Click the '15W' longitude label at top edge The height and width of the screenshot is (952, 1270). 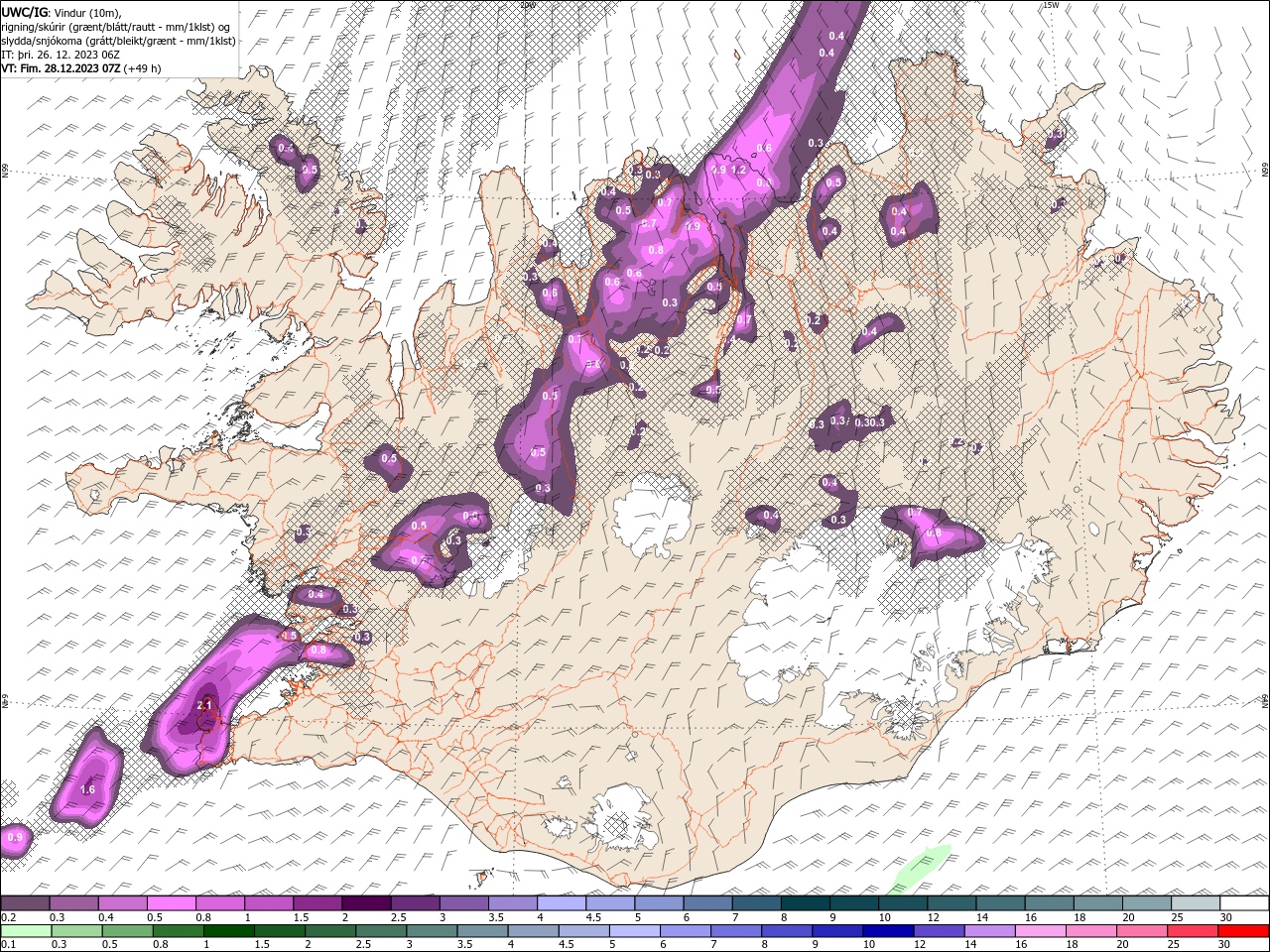tap(1051, 5)
